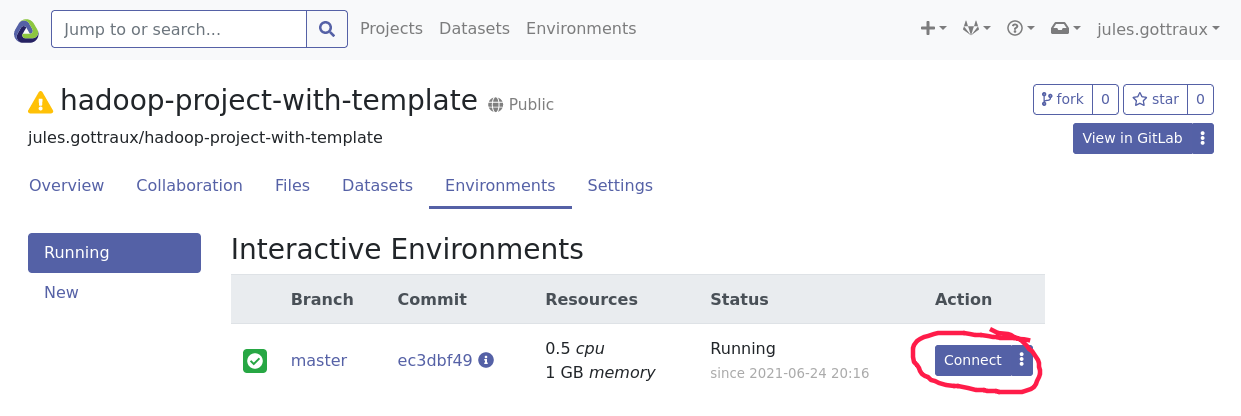Click the green running status icon
This screenshot has width=1241, height=416.
[254, 361]
